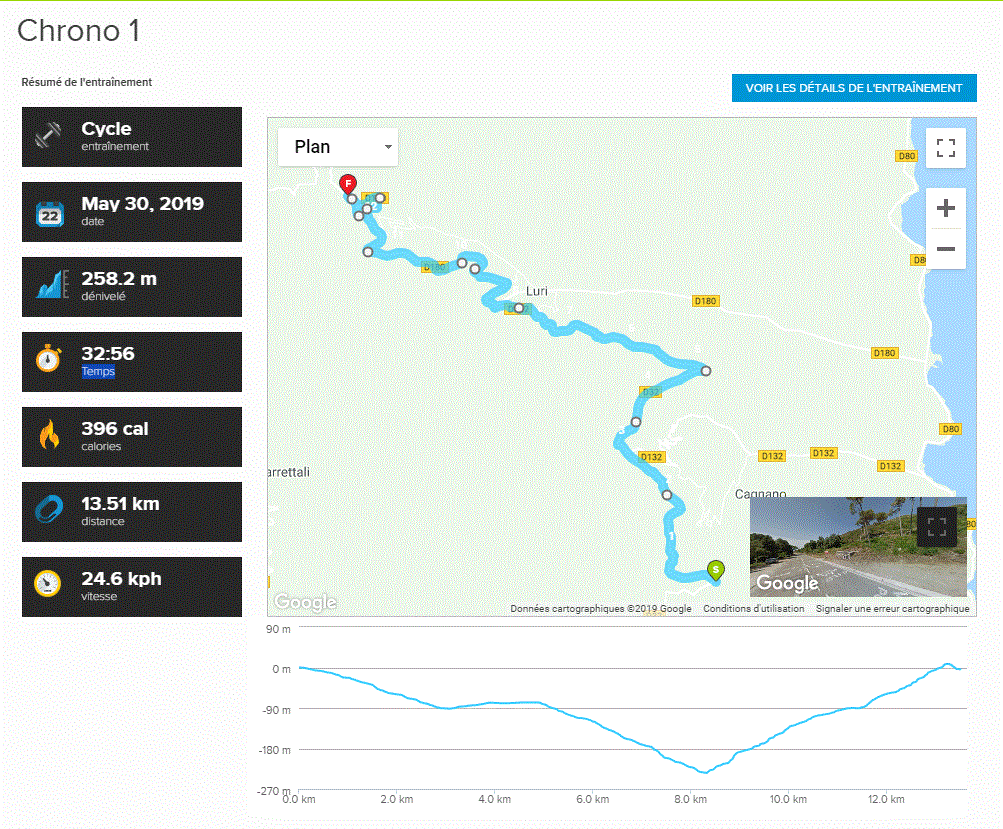This screenshot has height=829, width=1003.
Task: Click the green start marker S
Action: pos(716,569)
